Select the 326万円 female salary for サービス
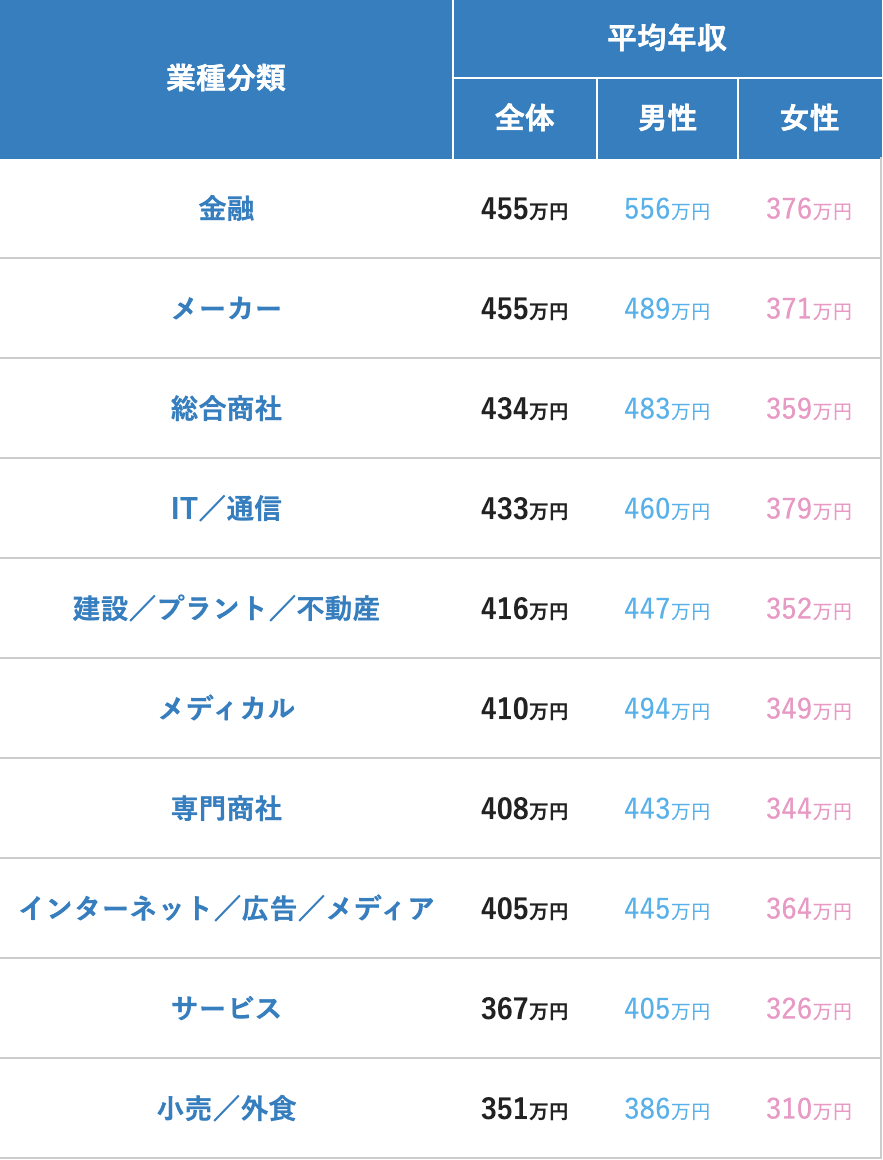The width and height of the screenshot is (883, 1160). 809,1009
